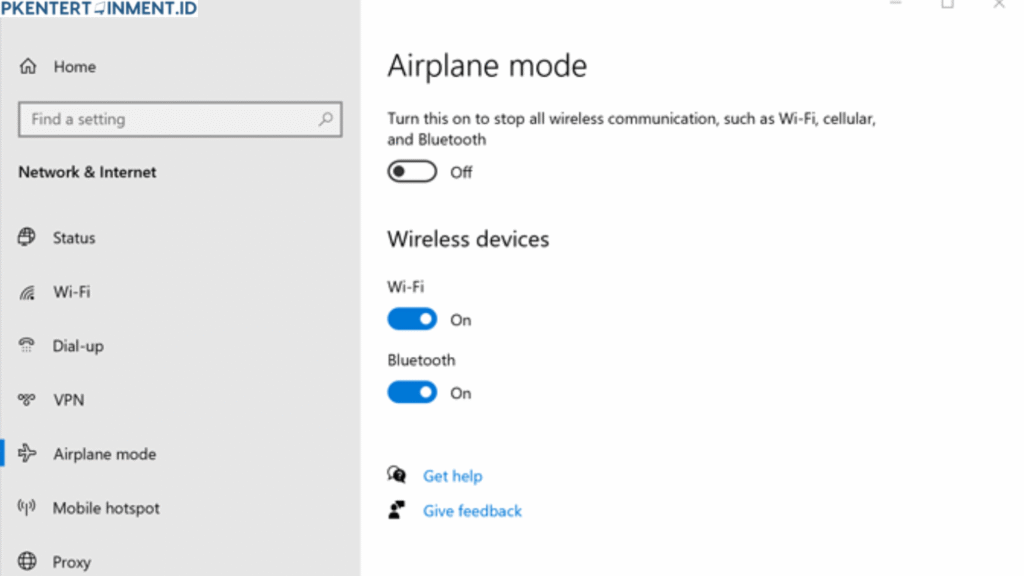Disable Bluetooth
This screenshot has height=576, width=1024.
pos(412,391)
